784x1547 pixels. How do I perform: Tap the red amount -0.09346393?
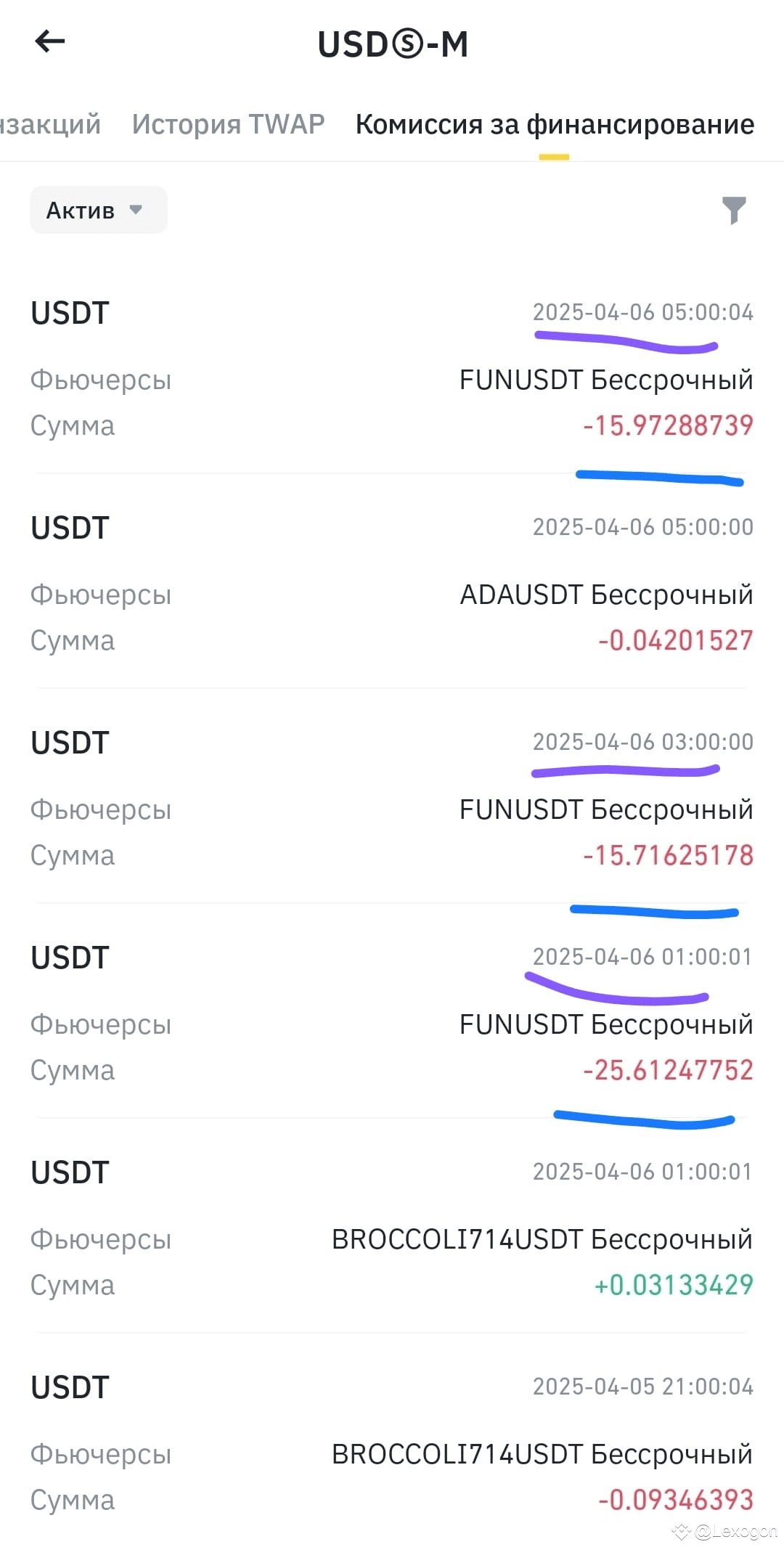pyautogui.click(x=675, y=1500)
